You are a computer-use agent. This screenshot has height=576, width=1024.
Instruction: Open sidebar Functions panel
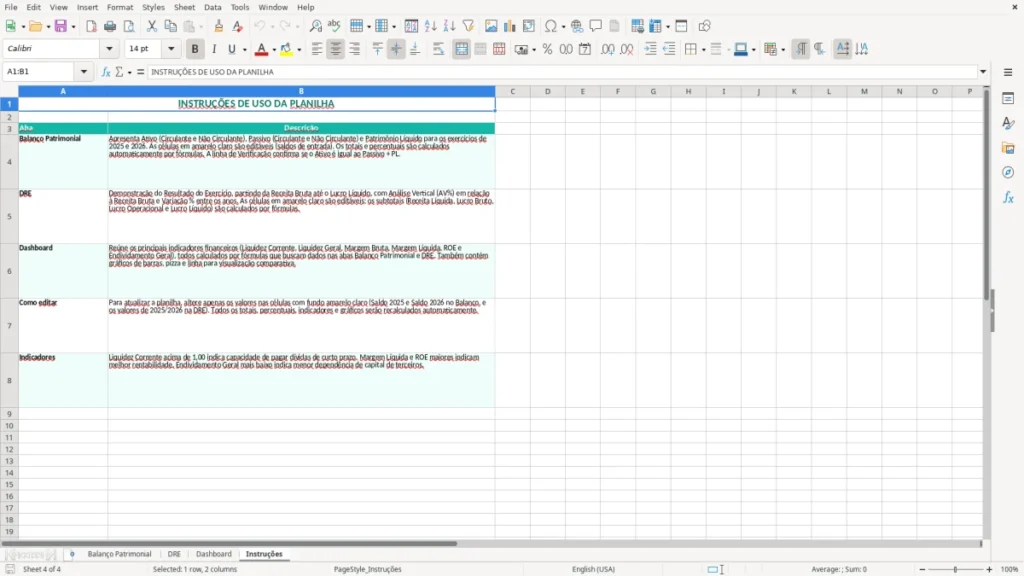pos(1008,198)
